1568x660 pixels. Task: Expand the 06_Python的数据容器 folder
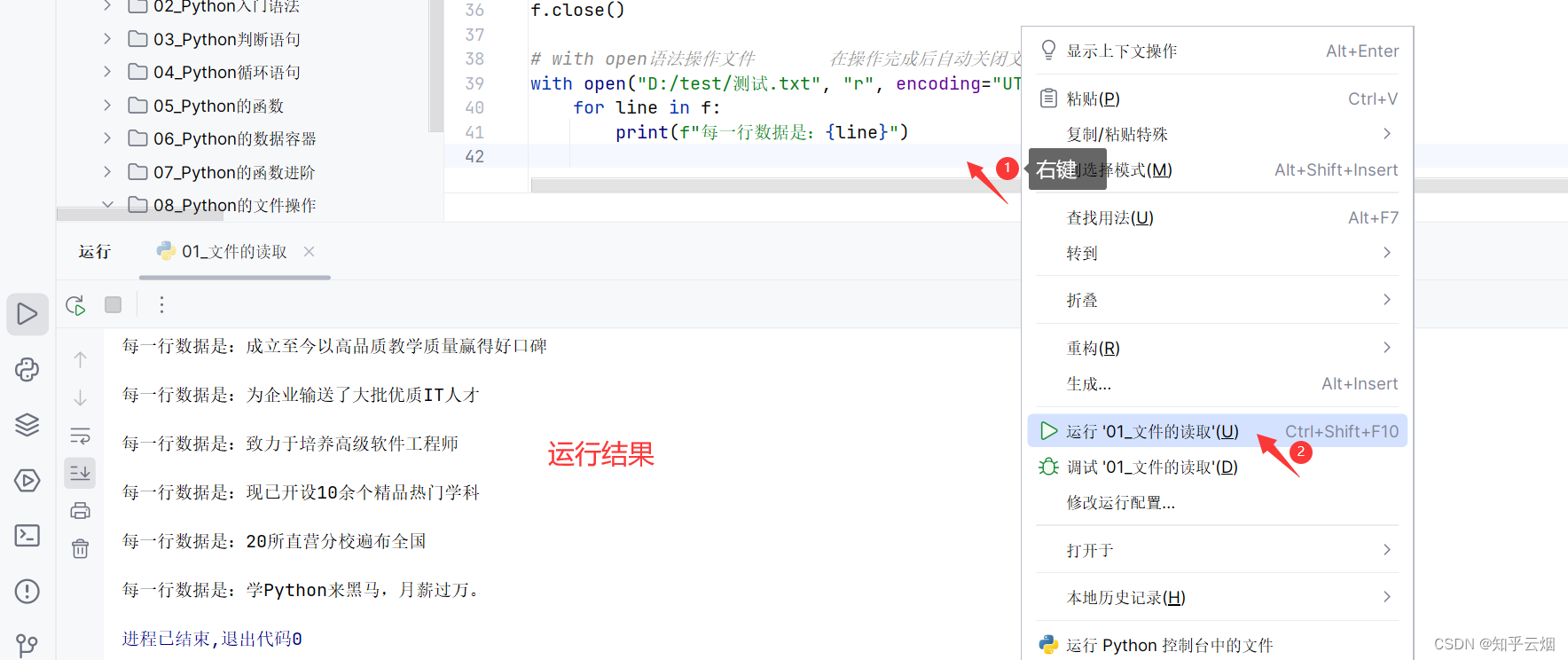pos(107,138)
